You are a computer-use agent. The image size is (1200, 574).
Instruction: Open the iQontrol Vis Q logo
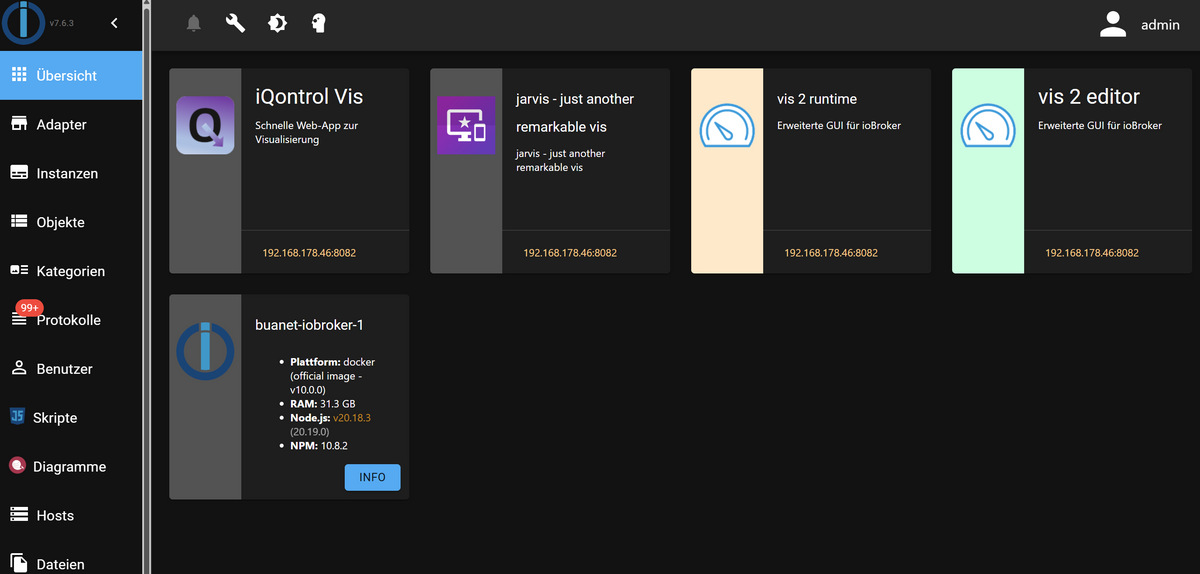pyautogui.click(x=205, y=125)
